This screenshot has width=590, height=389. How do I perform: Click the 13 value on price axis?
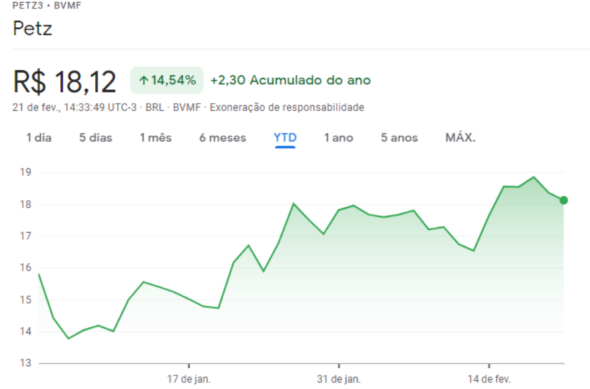pyautogui.click(x=26, y=363)
